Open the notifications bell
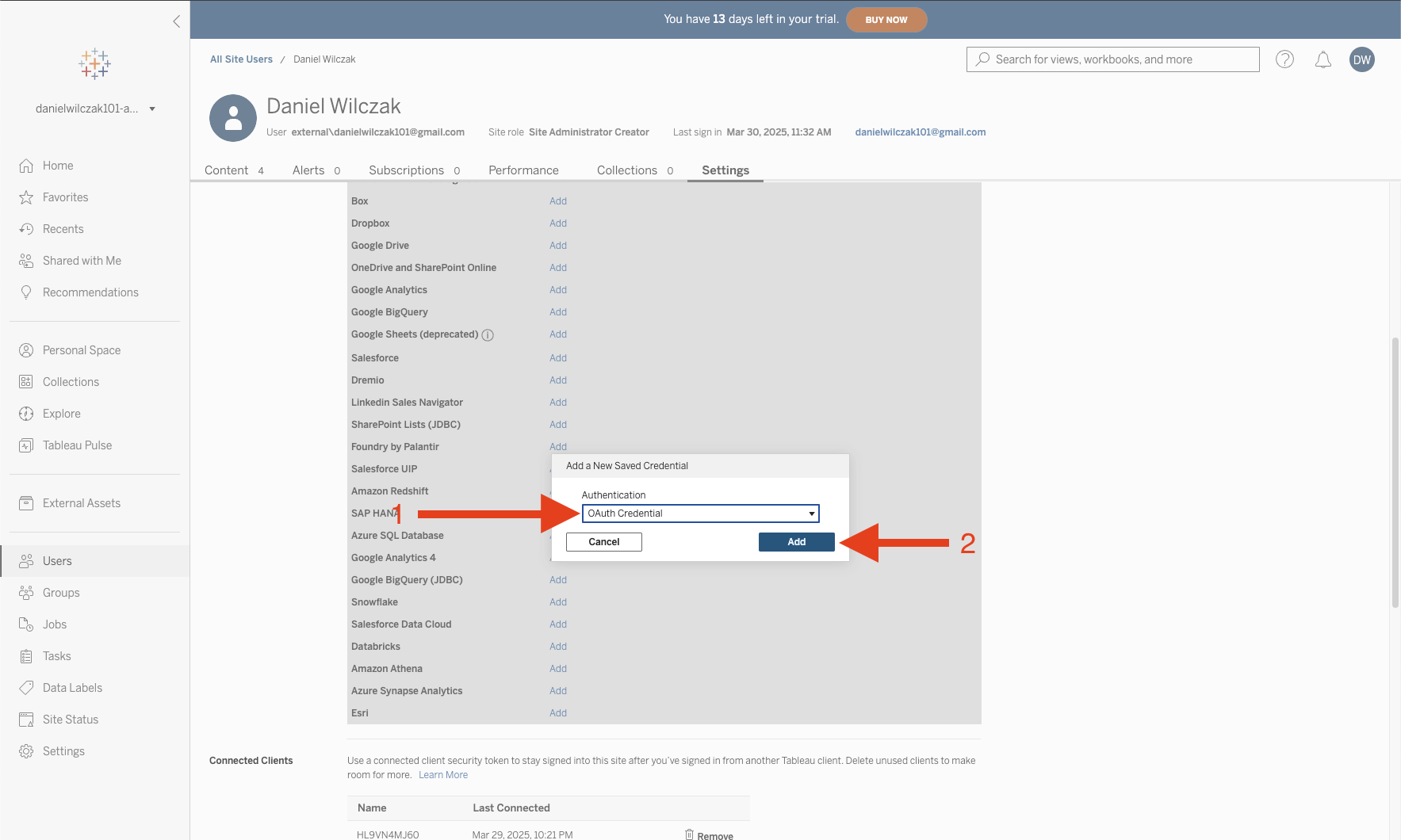 tap(1323, 59)
